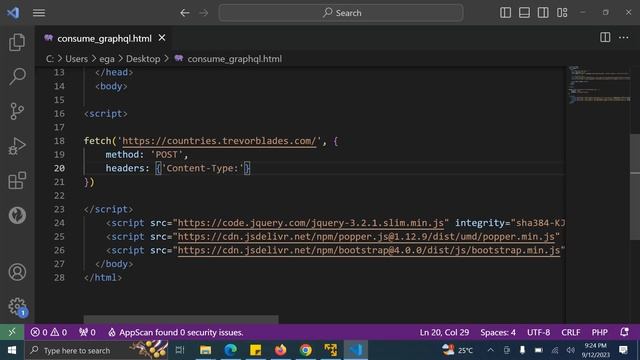
Task: Open Microsoft Edge from the taskbar
Action: click(x=231, y=350)
